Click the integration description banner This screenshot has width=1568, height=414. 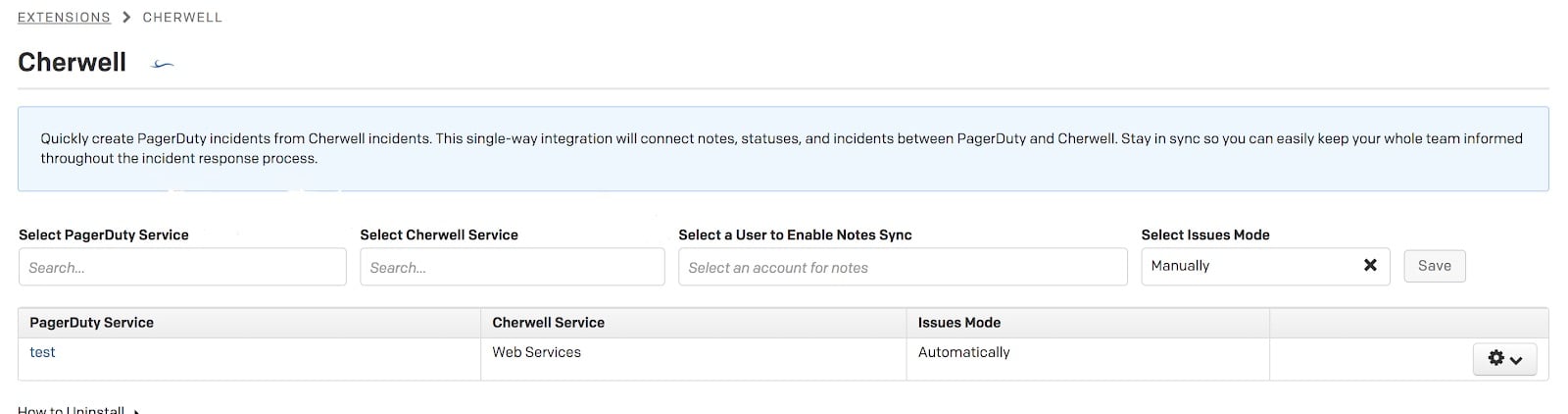(782, 148)
